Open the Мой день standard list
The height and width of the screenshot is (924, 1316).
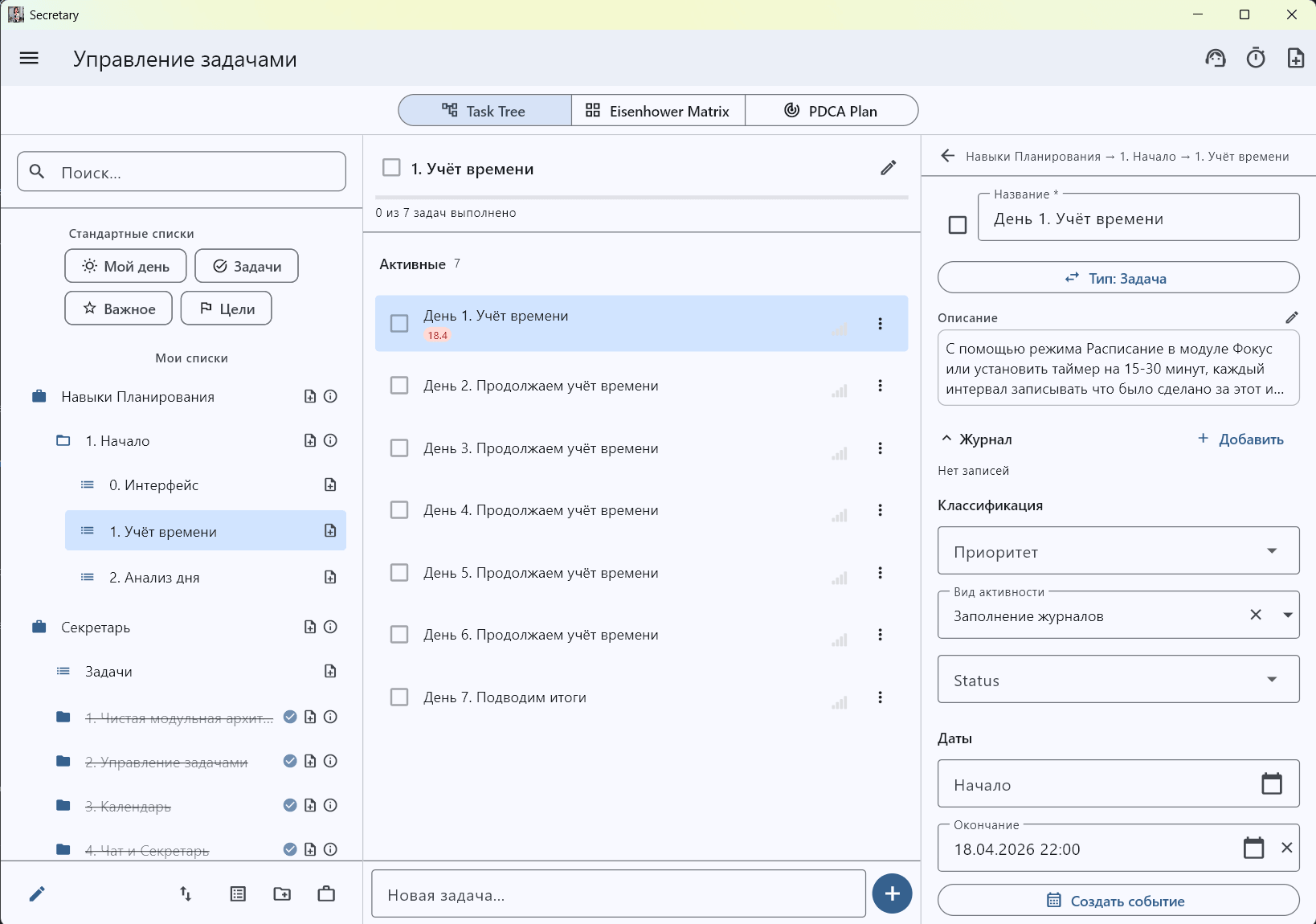tap(125, 266)
